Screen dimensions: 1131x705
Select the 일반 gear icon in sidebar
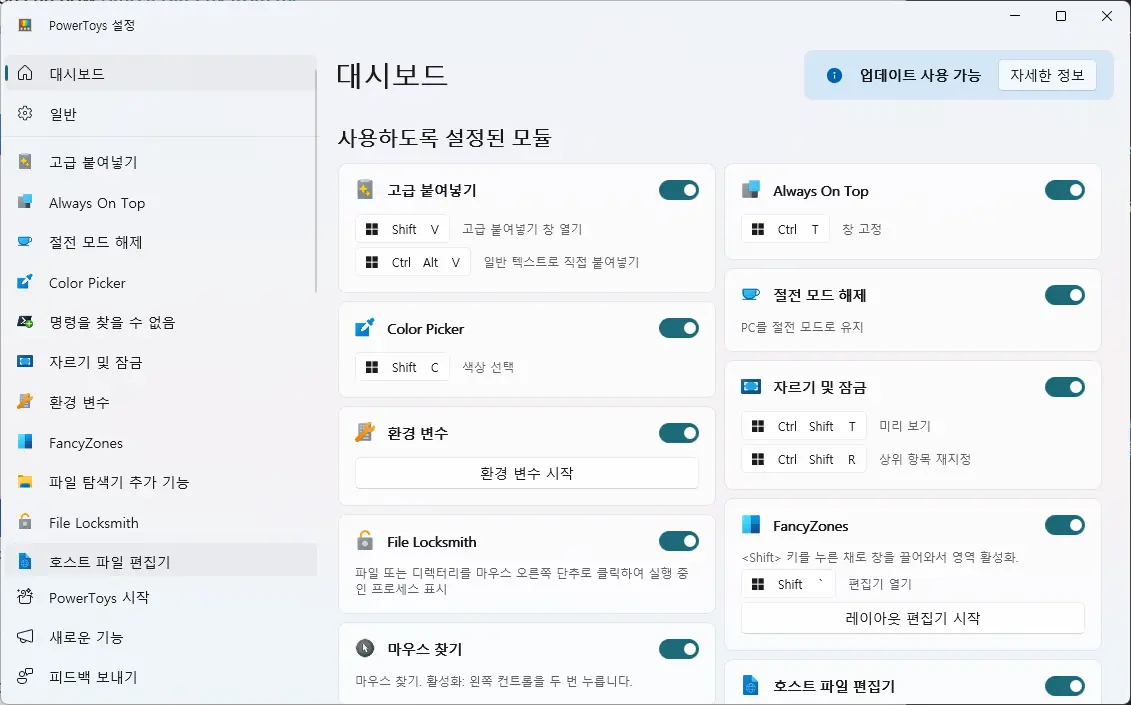(x=25, y=113)
